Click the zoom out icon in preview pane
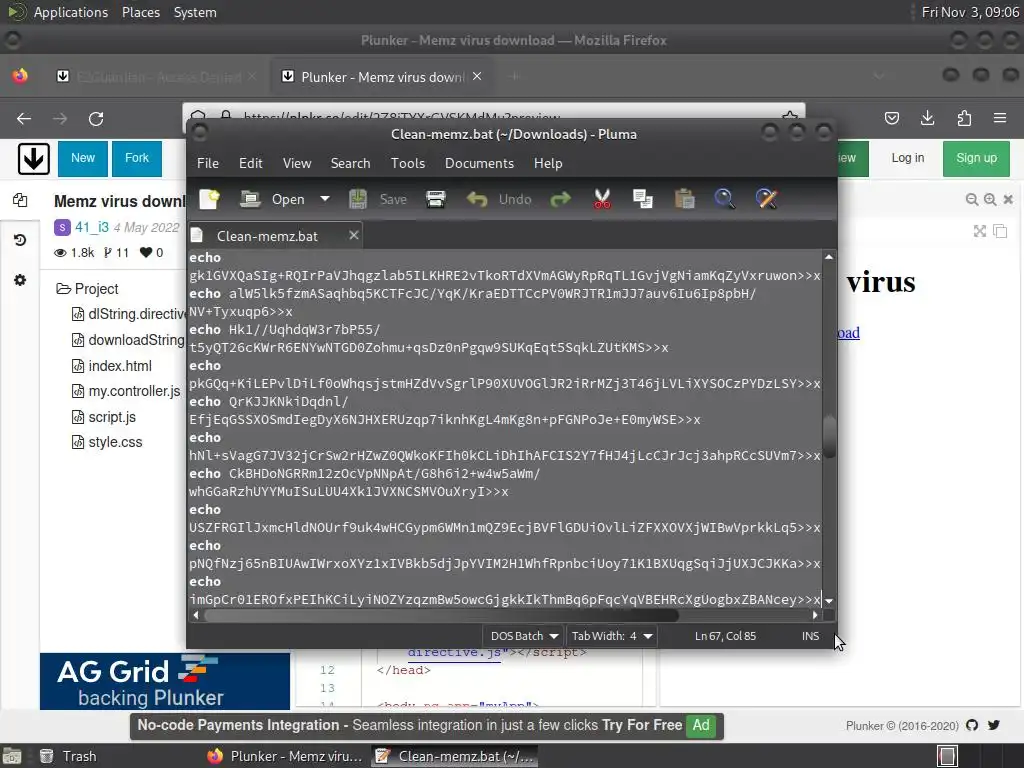This screenshot has width=1024, height=768. tap(972, 200)
